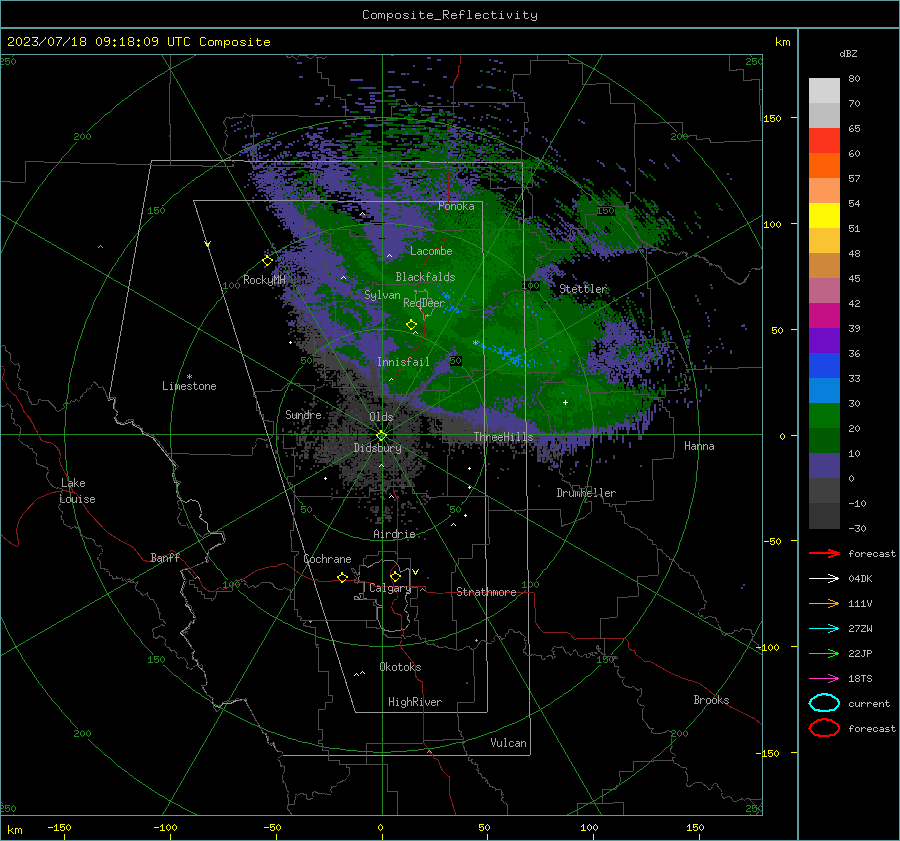Click the cyan current ellipse icon
The image size is (900, 841).
[x=824, y=703]
